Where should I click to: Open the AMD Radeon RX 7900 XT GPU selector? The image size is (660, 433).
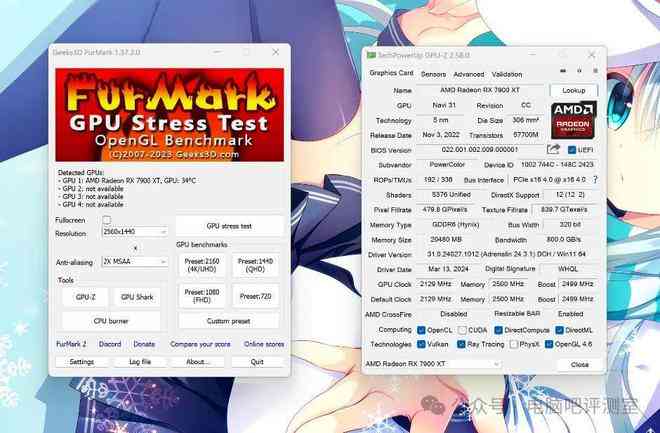click(433, 364)
